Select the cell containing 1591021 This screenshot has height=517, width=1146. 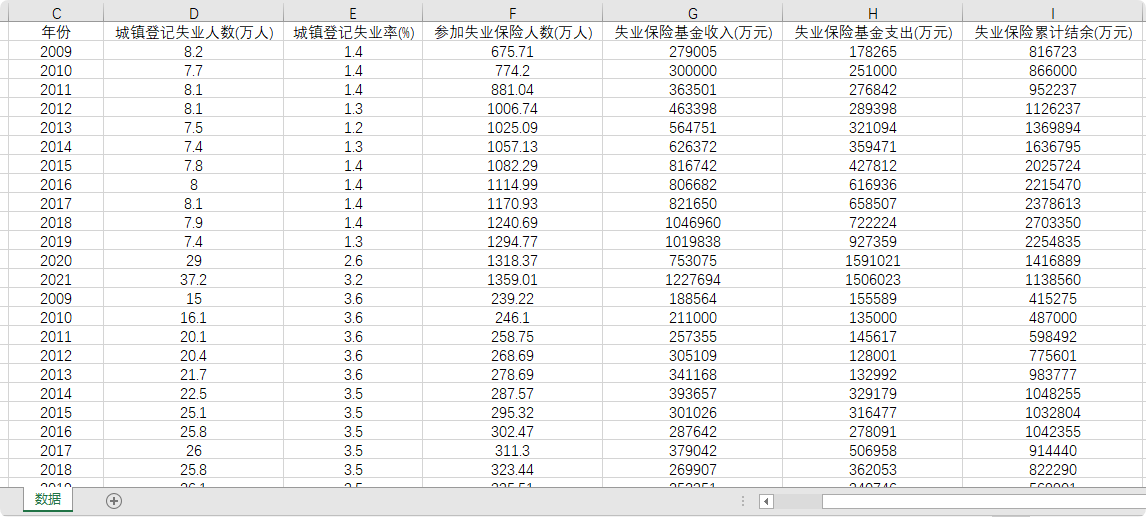pos(873,260)
